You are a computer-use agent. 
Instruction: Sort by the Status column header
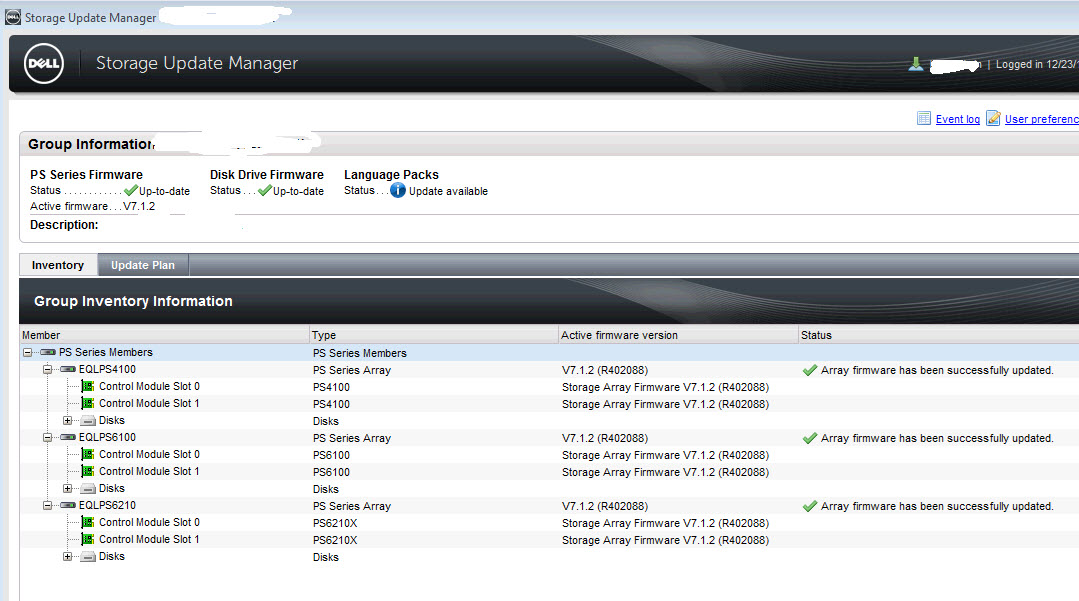(939, 335)
